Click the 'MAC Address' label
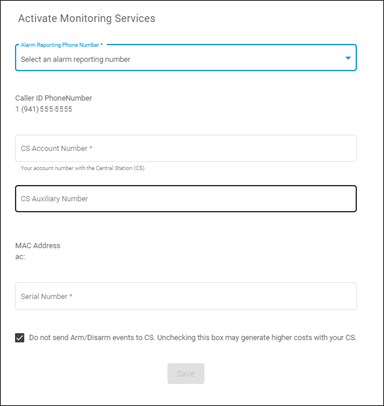The width and height of the screenshot is (384, 406). (x=38, y=246)
